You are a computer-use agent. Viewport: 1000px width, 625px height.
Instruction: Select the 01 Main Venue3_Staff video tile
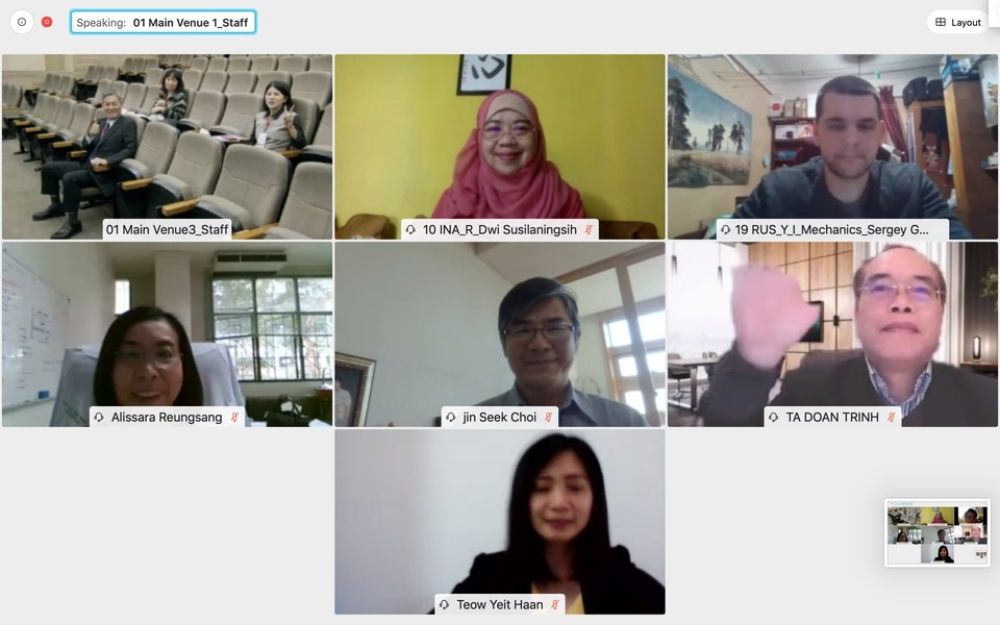[167, 147]
